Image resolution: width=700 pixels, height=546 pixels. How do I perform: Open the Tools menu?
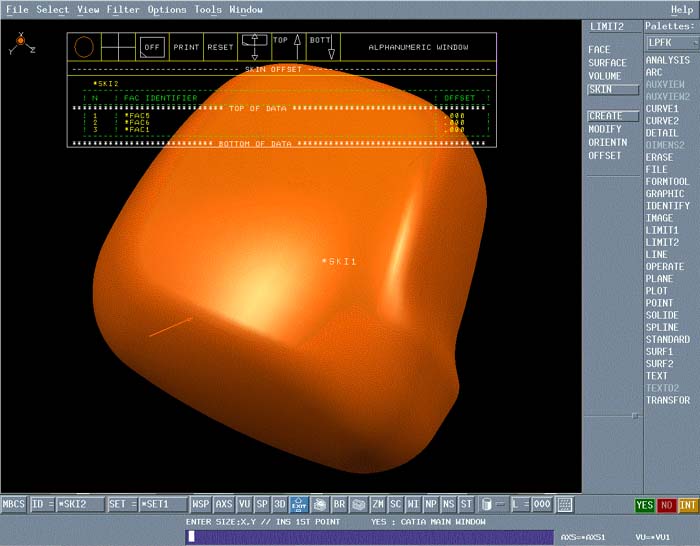[x=208, y=10]
